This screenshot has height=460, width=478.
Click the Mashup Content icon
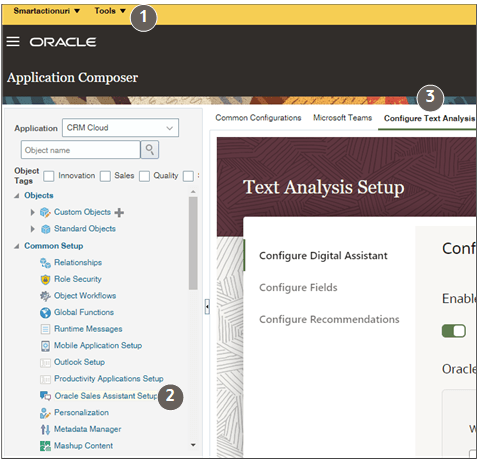tap(45, 446)
